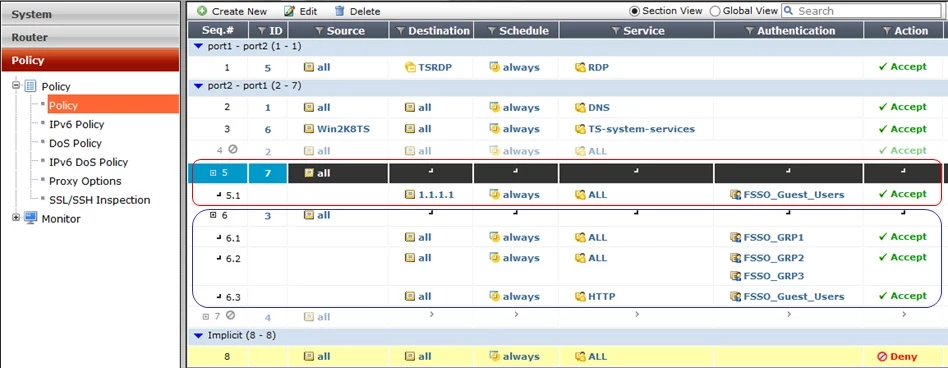Click the Schedule column filter icon
Image resolution: width=948 pixels, height=368 pixels.
click(x=492, y=31)
